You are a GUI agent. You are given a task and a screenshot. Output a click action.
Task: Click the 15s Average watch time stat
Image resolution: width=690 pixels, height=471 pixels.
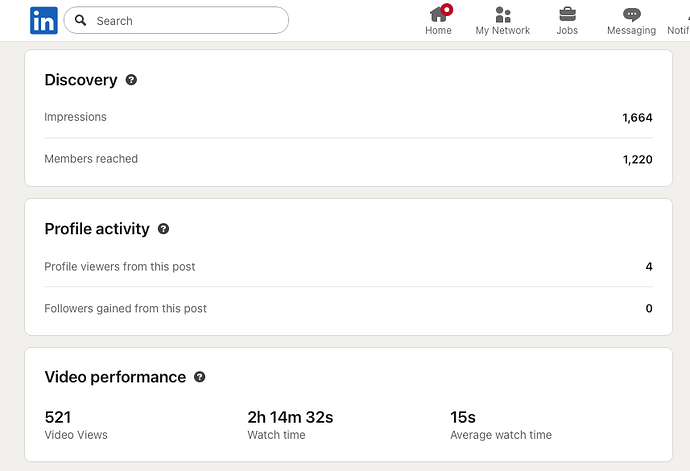[501, 425]
